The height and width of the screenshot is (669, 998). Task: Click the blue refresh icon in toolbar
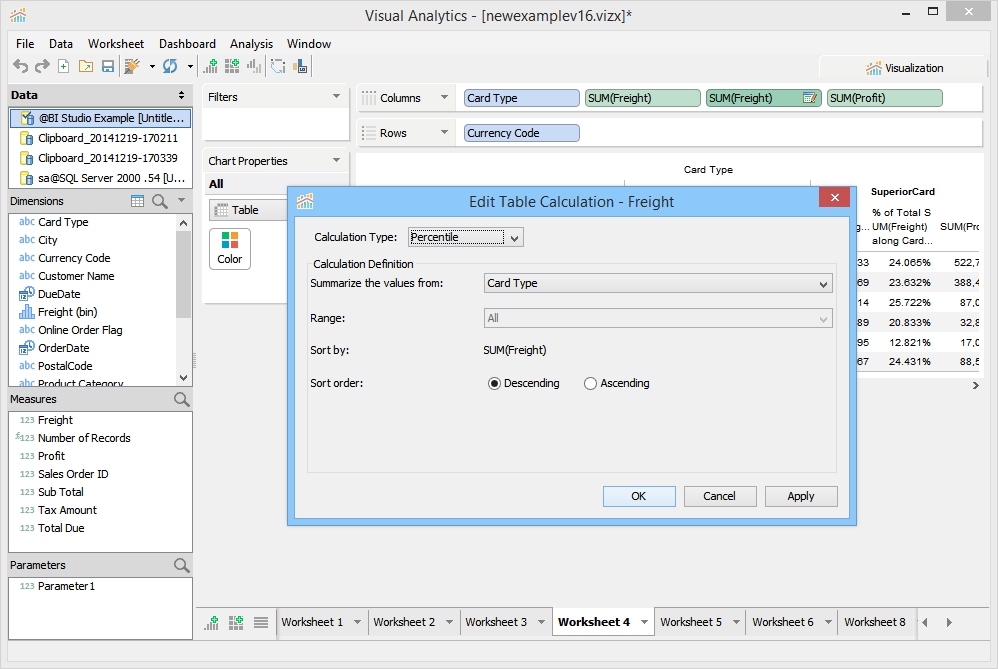click(x=170, y=66)
